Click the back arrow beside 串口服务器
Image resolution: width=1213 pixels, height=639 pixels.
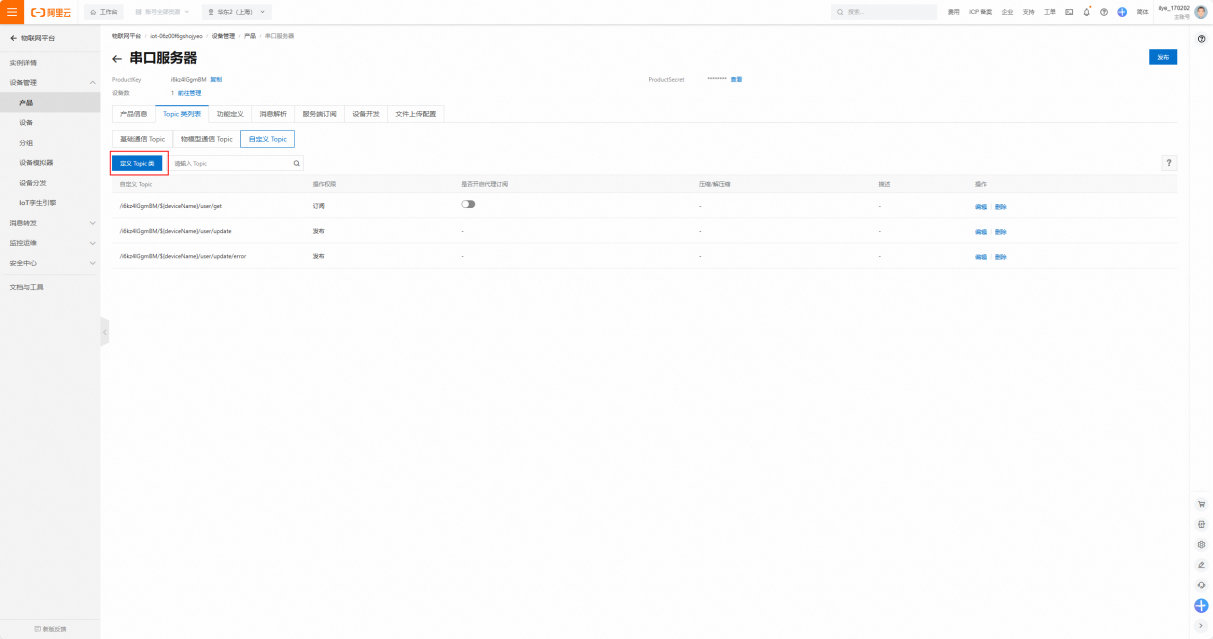pyautogui.click(x=117, y=59)
